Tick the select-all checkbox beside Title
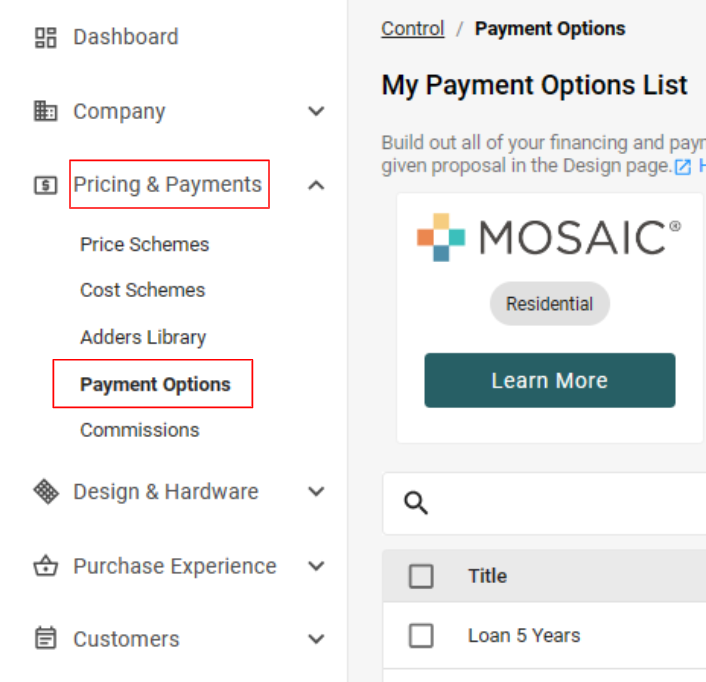 coord(421,576)
